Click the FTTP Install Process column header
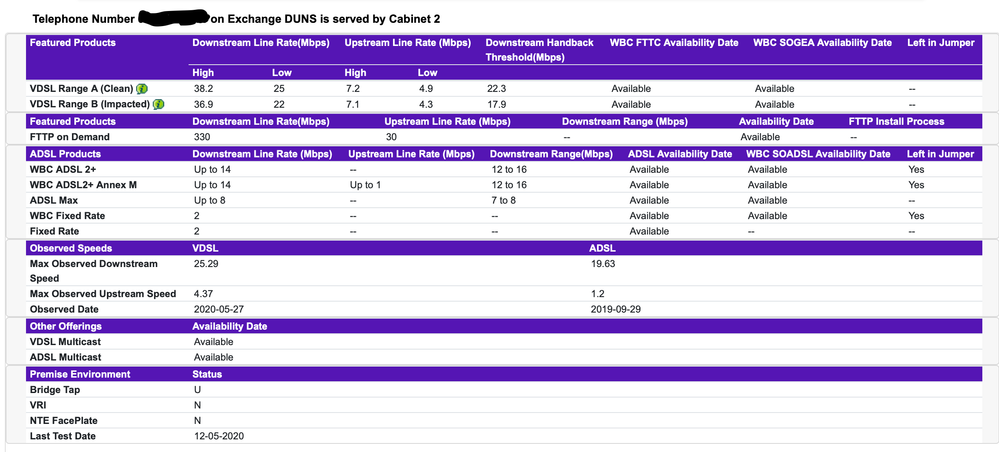This screenshot has width=999, height=452. (x=896, y=121)
